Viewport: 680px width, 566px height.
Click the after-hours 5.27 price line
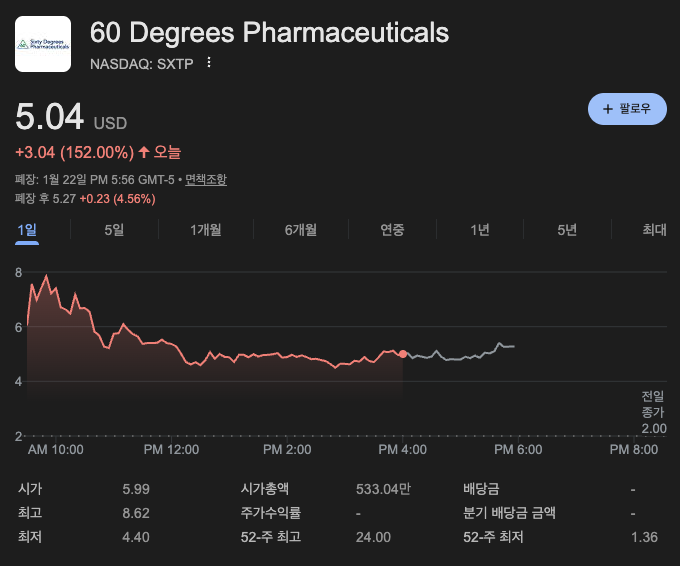85,199
